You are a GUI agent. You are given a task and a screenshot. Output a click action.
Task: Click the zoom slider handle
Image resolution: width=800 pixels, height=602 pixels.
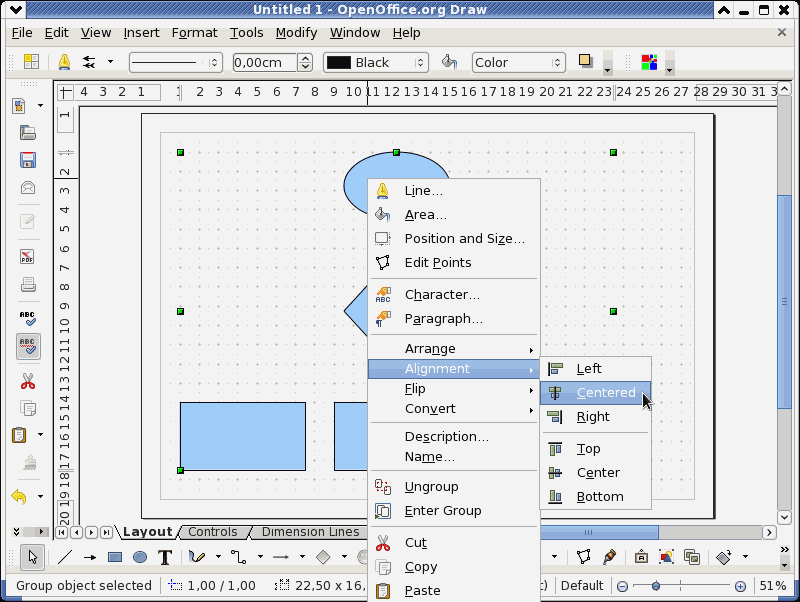point(656,586)
